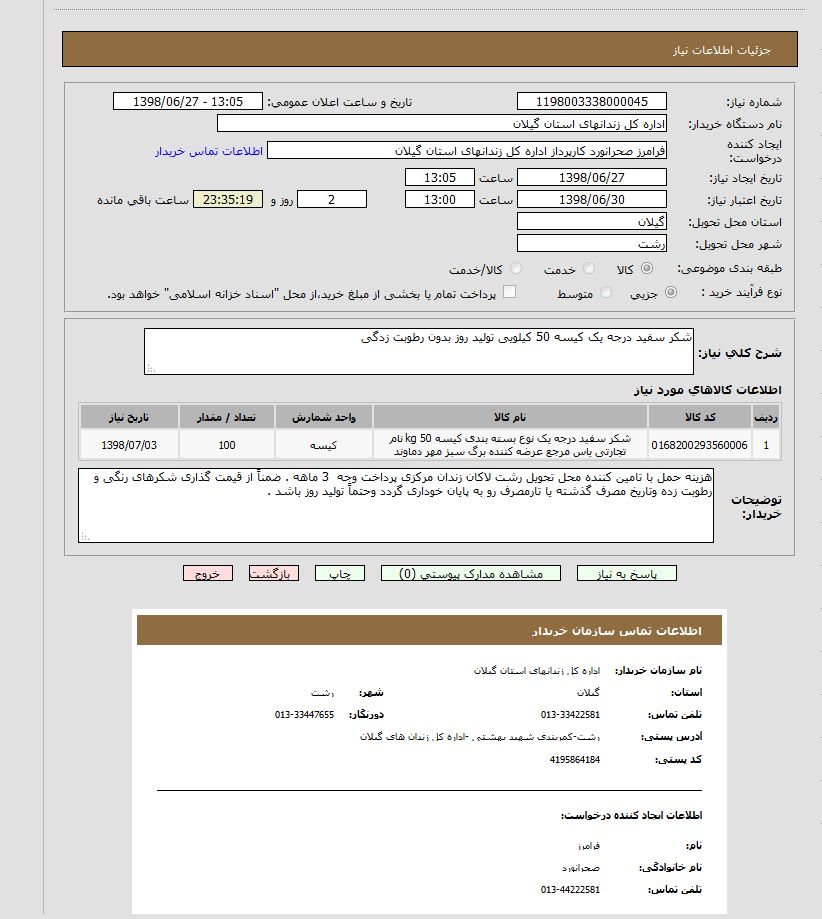Click the 'شهر محل تحویل' field with رشت
The height and width of the screenshot is (919, 822).
[592, 244]
